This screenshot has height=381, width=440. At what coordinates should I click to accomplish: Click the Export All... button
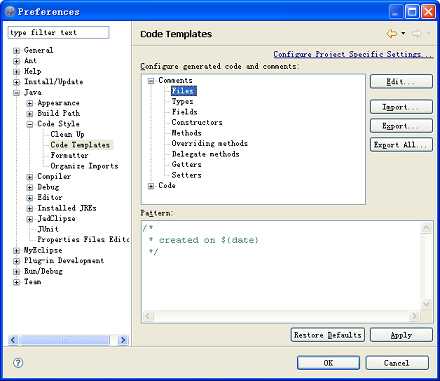click(401, 145)
